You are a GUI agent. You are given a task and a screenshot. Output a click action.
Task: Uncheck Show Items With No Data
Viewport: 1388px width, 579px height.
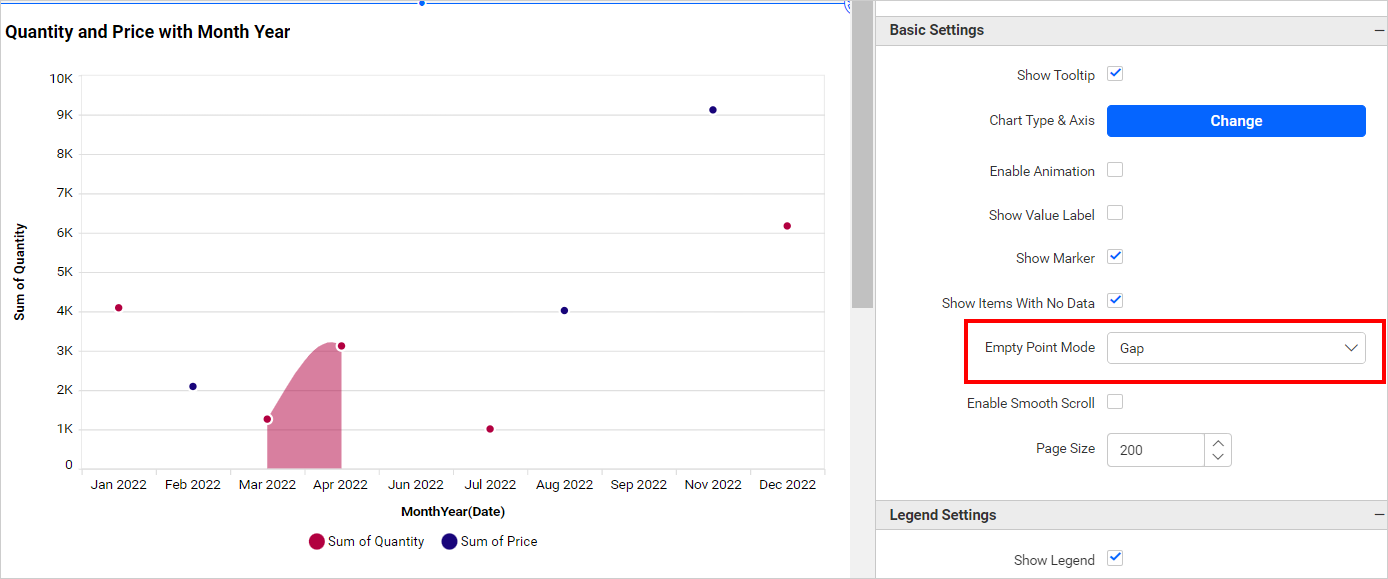pyautogui.click(x=1115, y=301)
